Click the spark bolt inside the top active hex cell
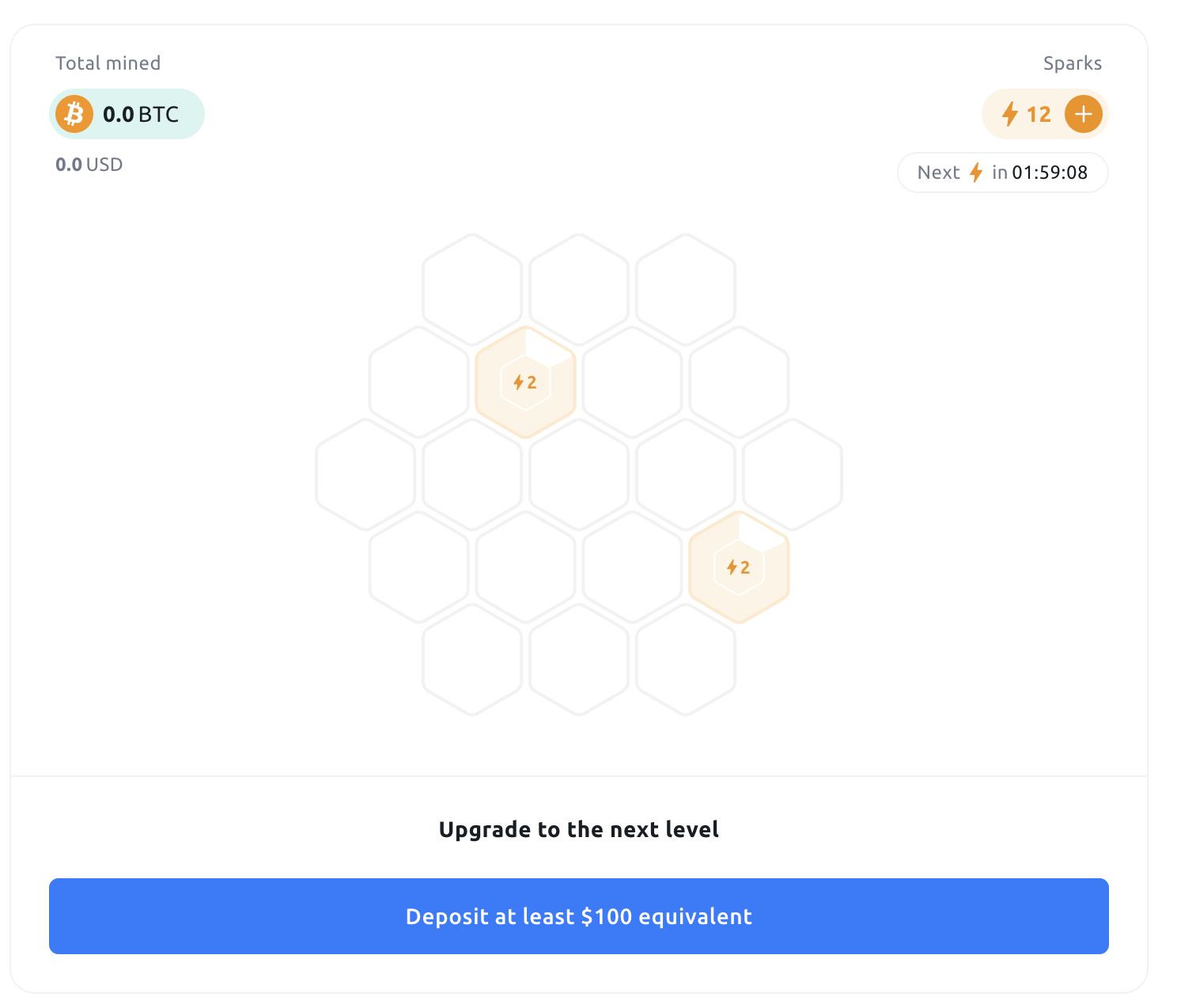Screen dimensions: 1177x1008 [520, 381]
